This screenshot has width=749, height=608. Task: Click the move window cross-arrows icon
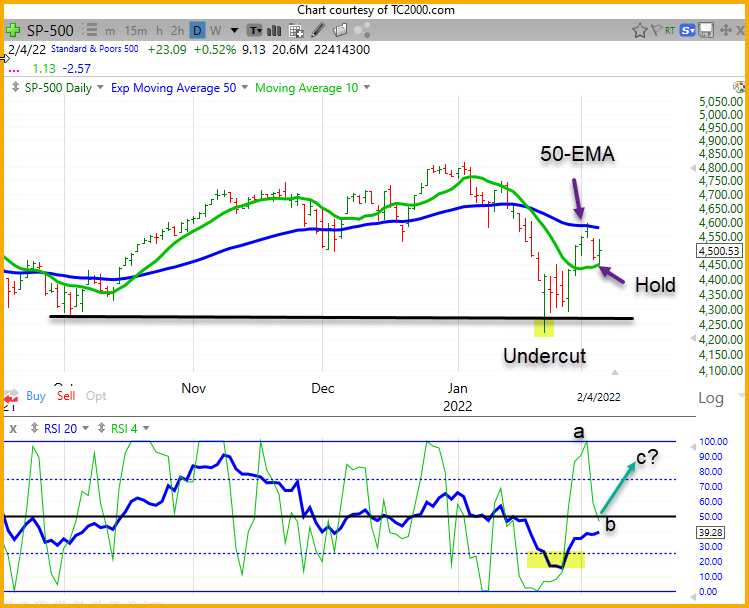[x=726, y=31]
